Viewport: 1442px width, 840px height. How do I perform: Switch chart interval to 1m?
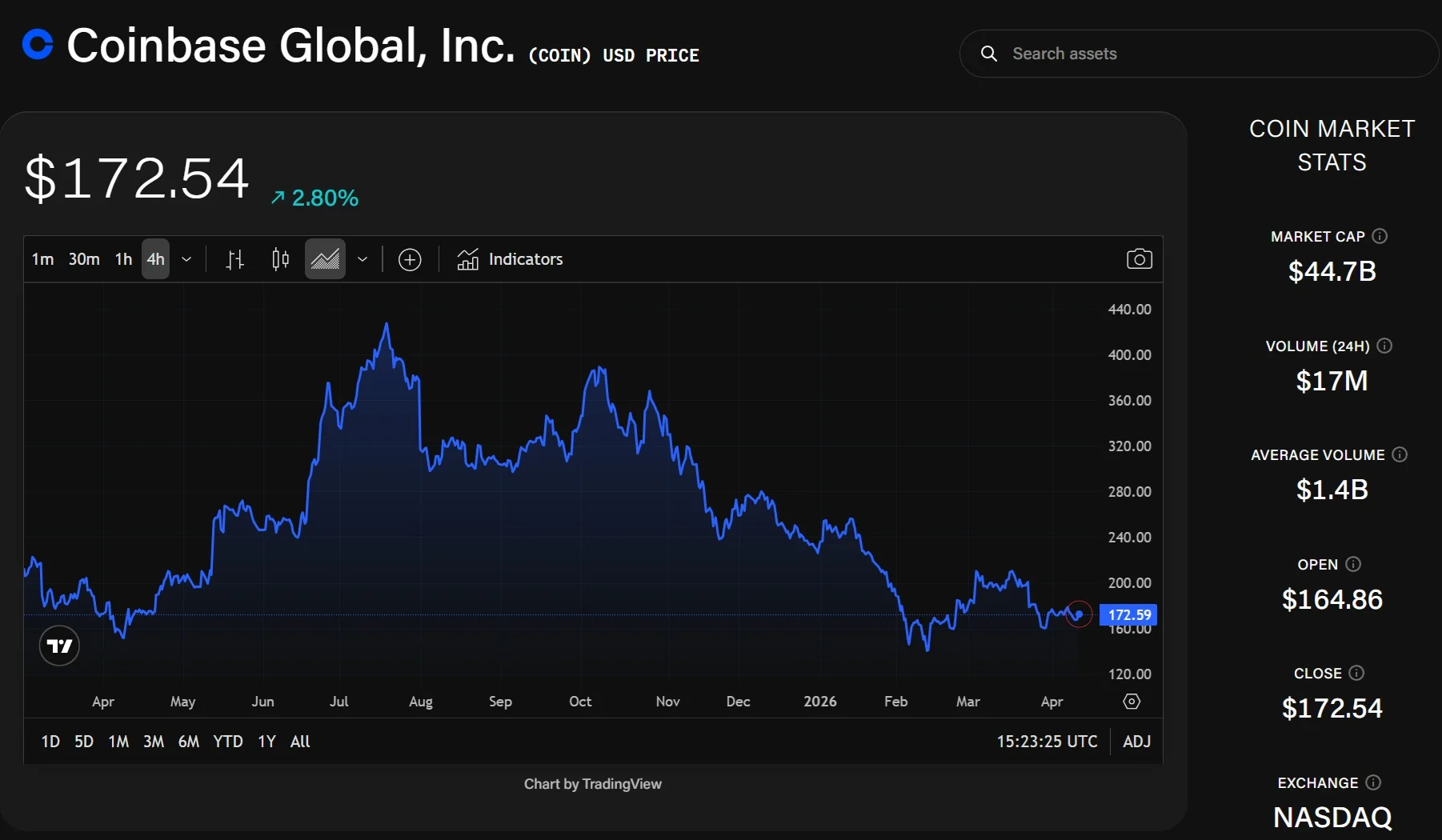pos(42,259)
